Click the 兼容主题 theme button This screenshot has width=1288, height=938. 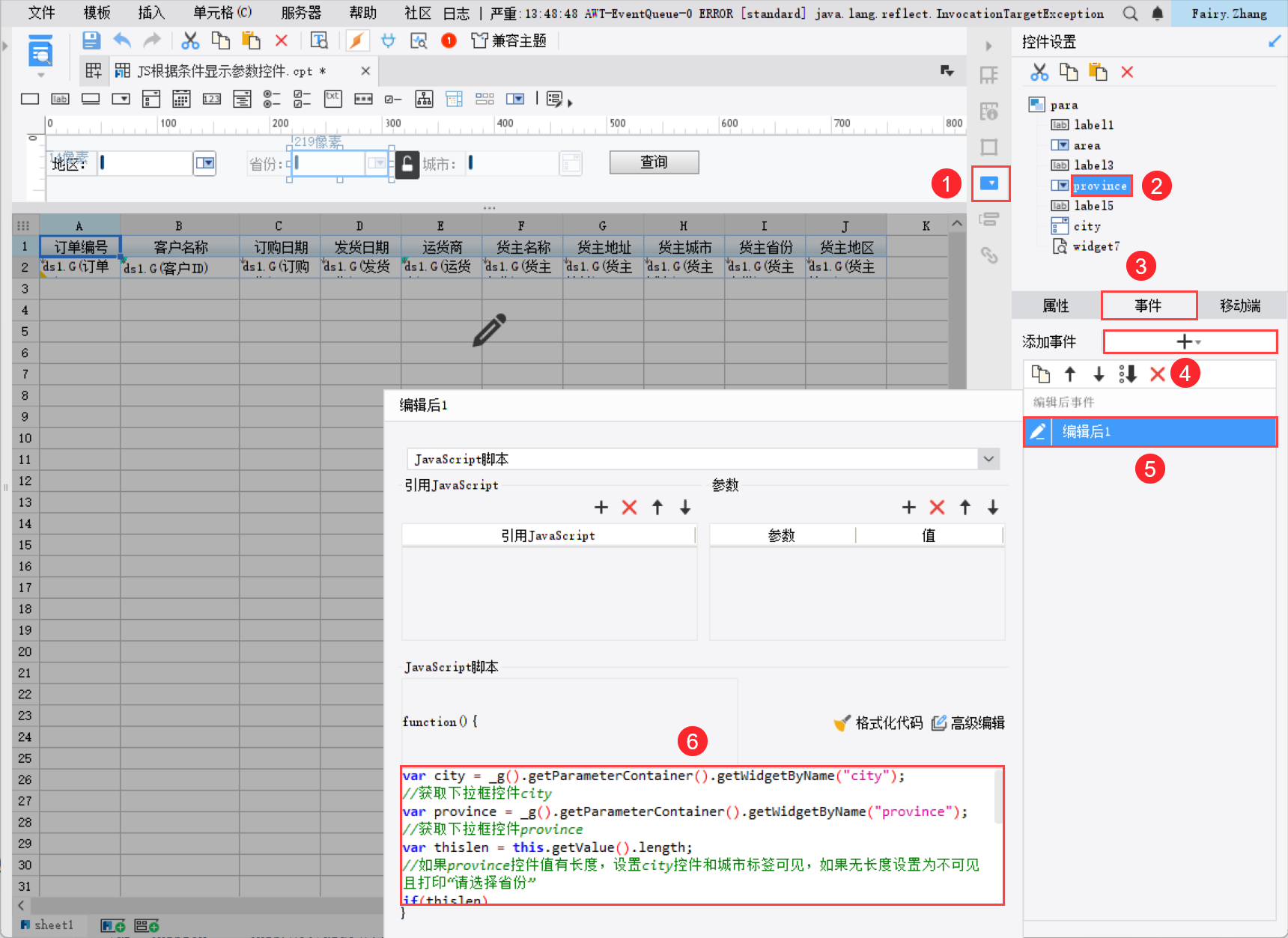click(509, 40)
